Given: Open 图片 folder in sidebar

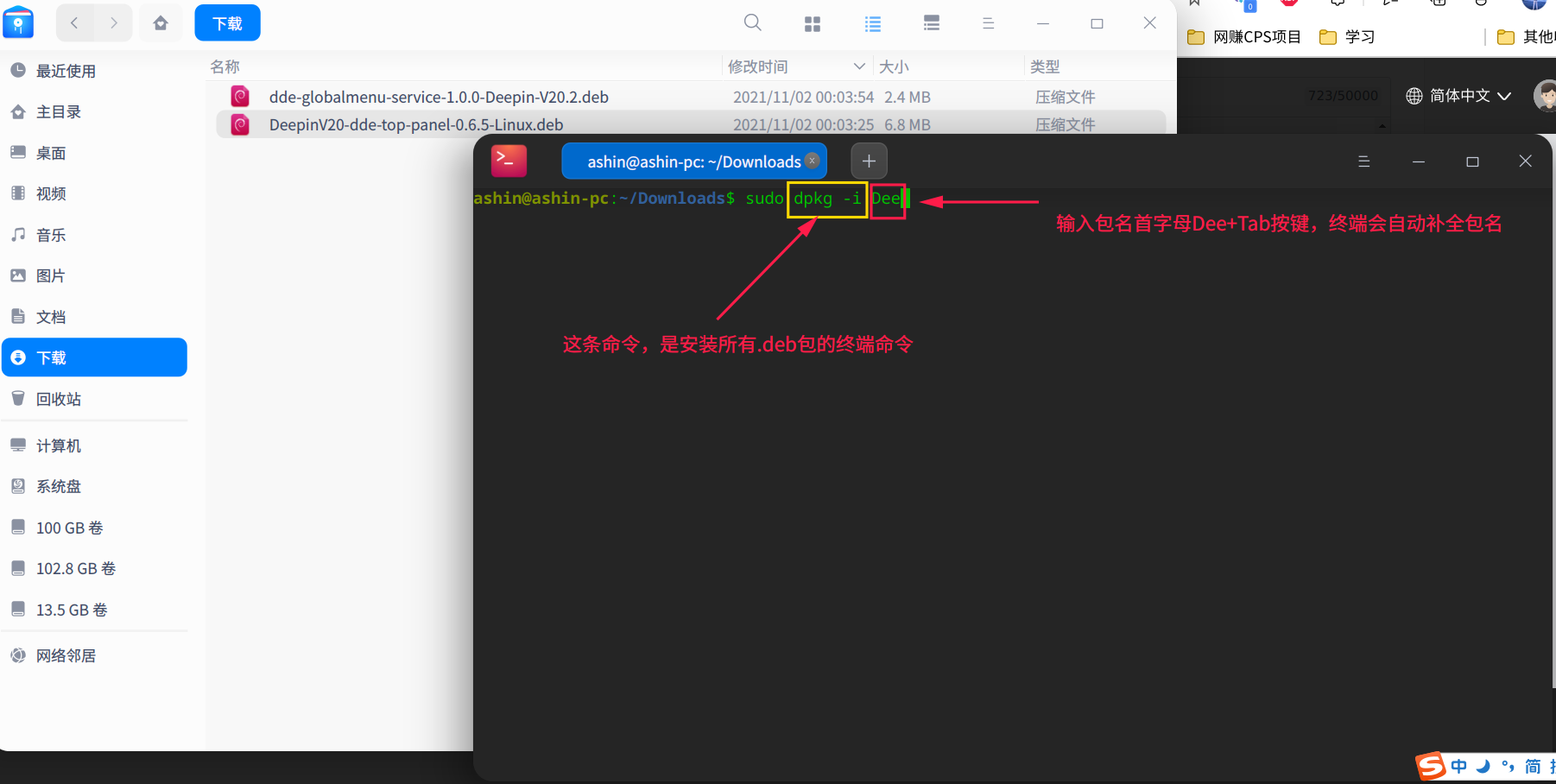Looking at the screenshot, I should click(x=95, y=275).
